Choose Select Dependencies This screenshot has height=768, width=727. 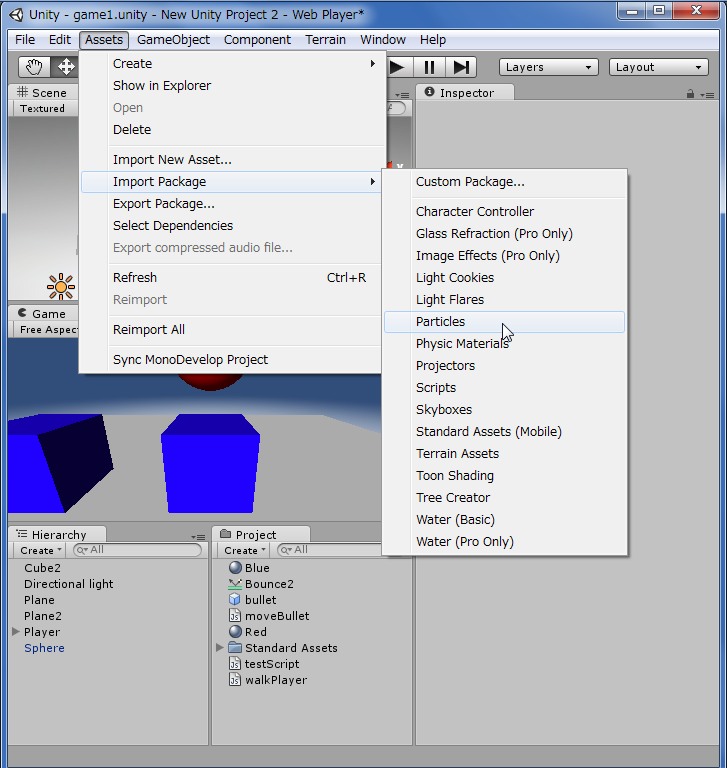pyautogui.click(x=231, y=226)
